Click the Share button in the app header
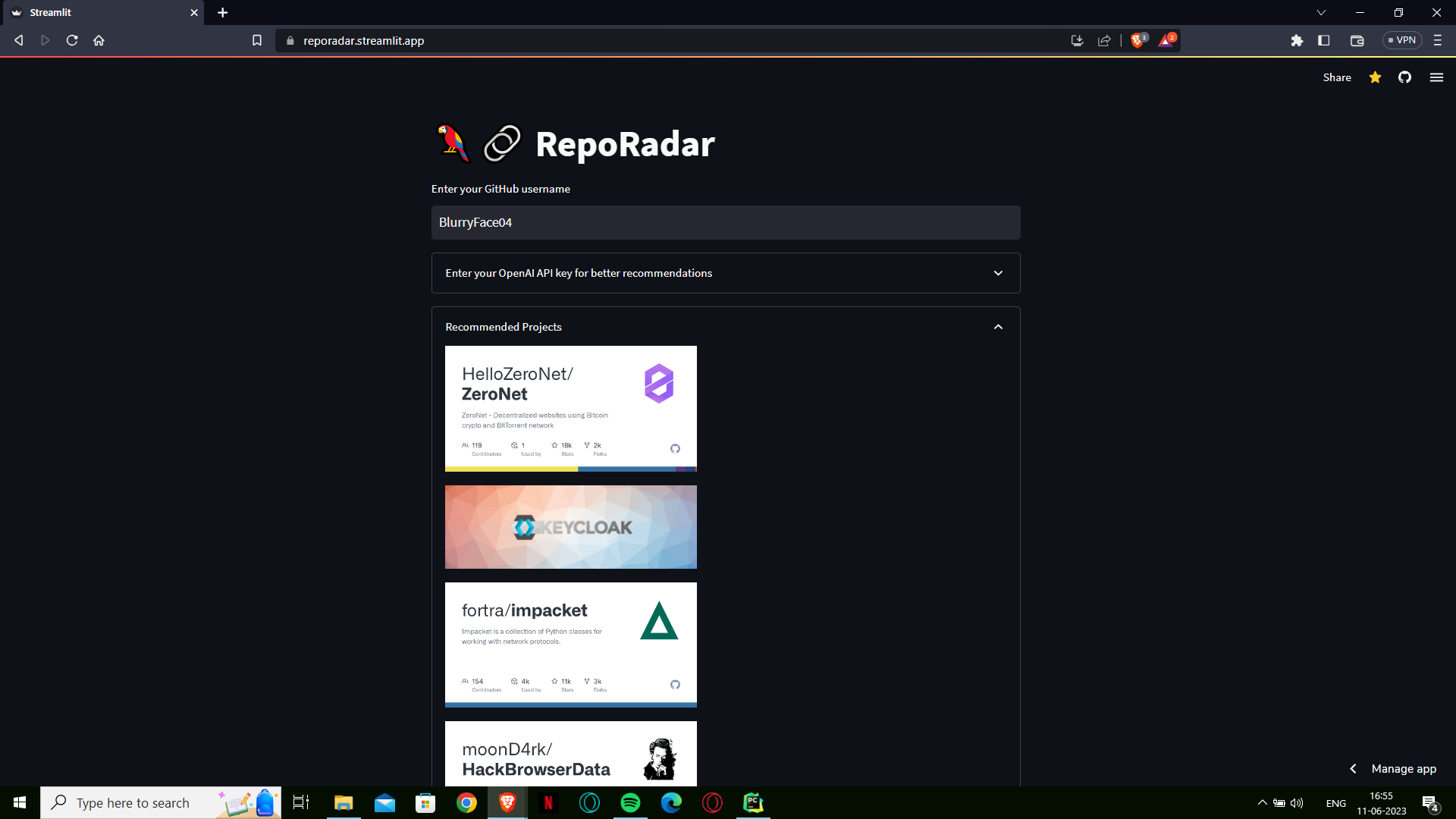The image size is (1456, 819). tap(1336, 77)
